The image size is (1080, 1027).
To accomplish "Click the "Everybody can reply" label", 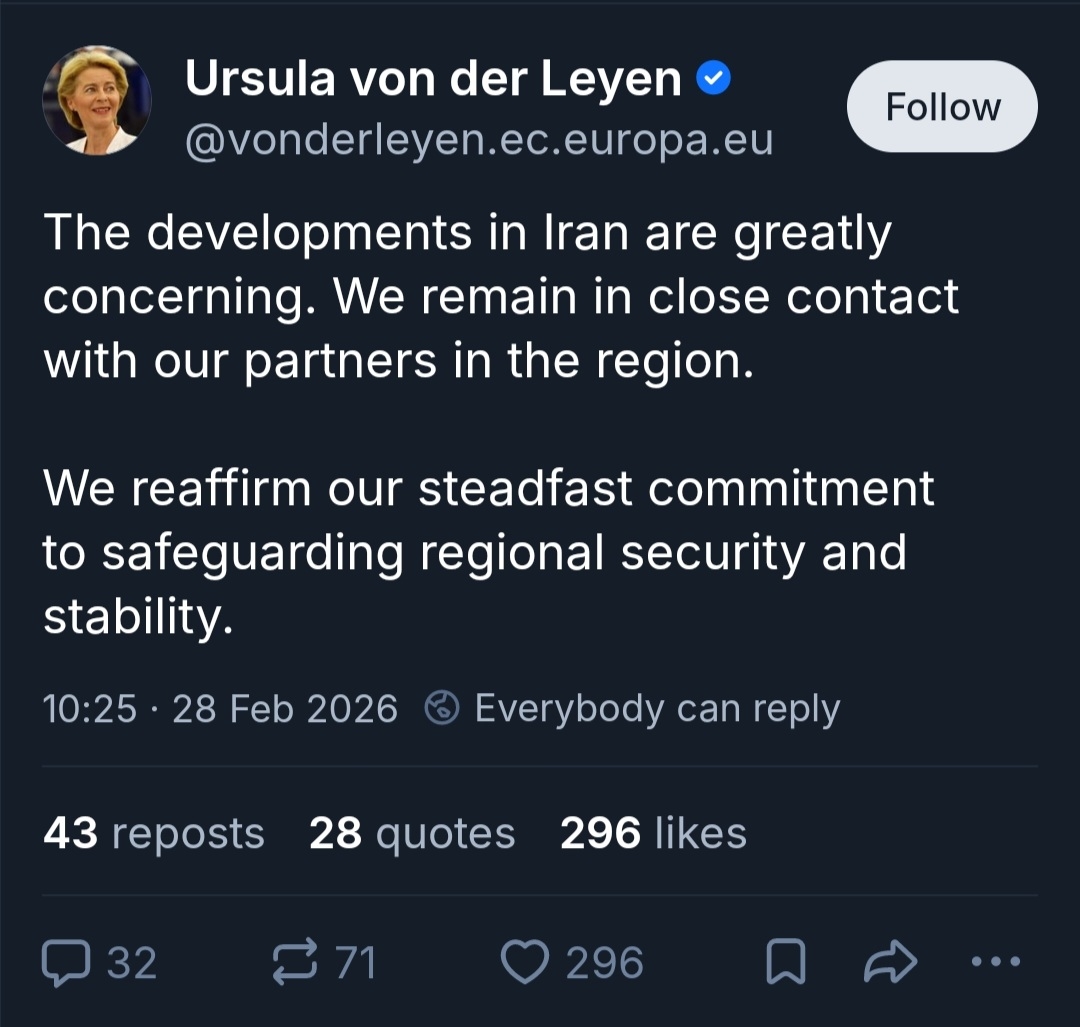I will [657, 708].
